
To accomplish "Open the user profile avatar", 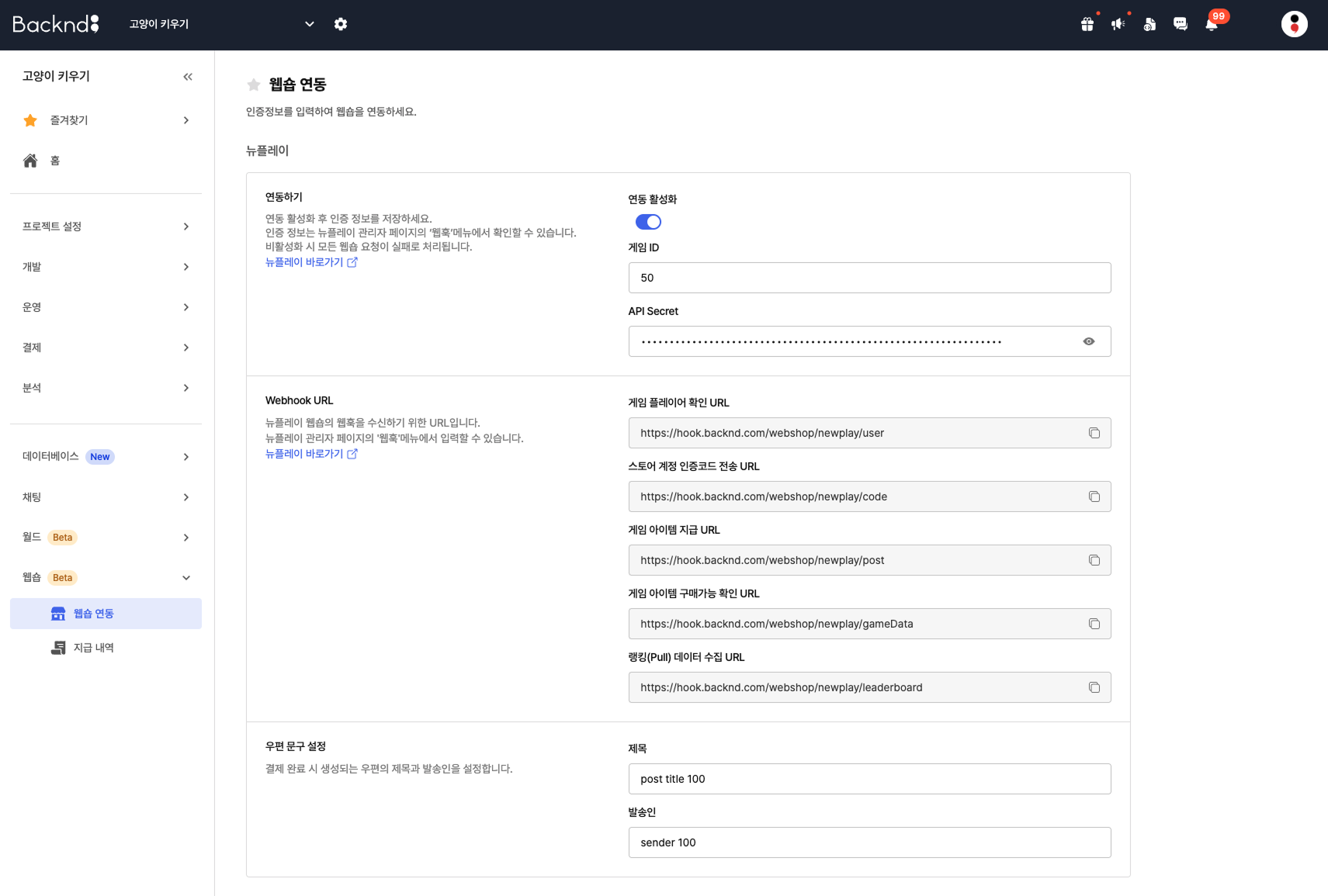I will tap(1294, 24).
